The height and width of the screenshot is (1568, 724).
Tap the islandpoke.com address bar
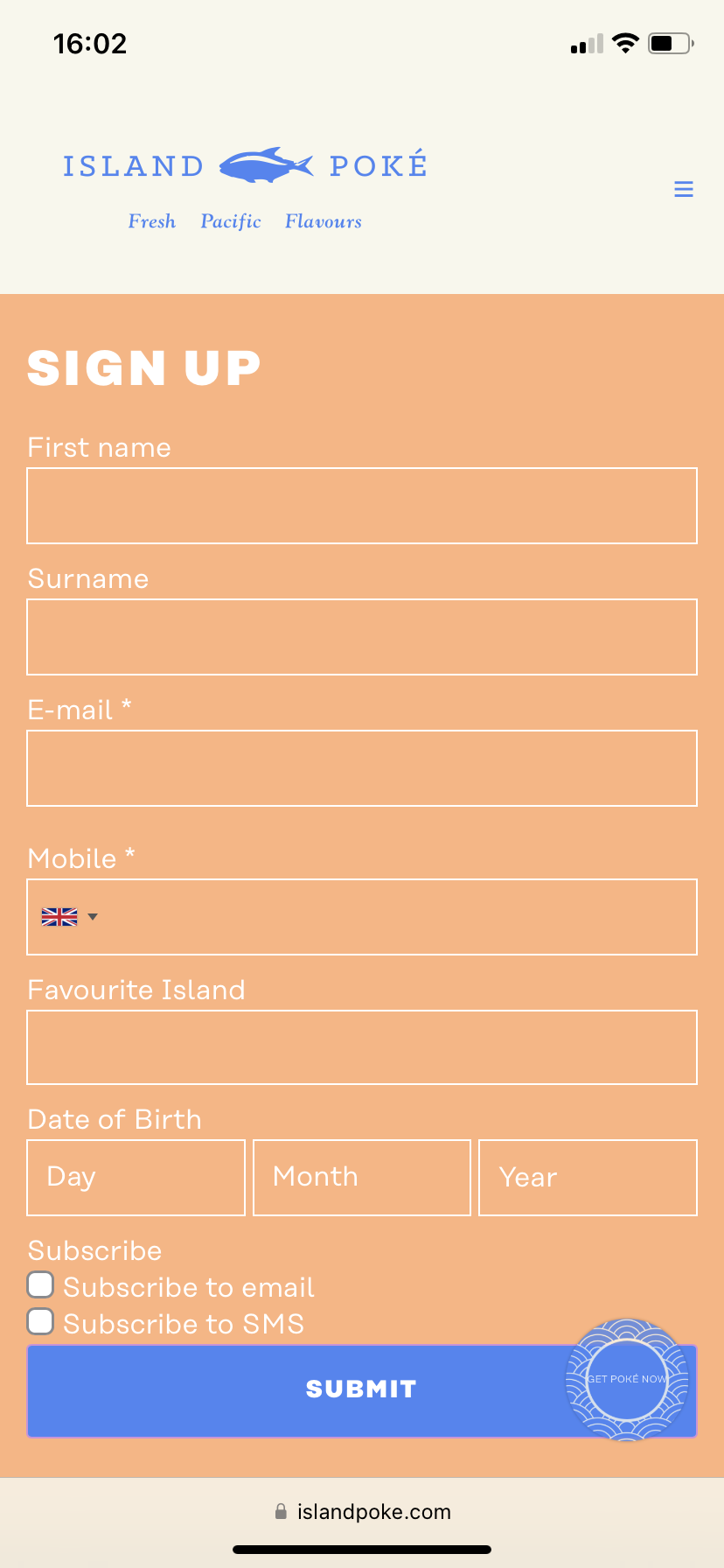(373, 1511)
